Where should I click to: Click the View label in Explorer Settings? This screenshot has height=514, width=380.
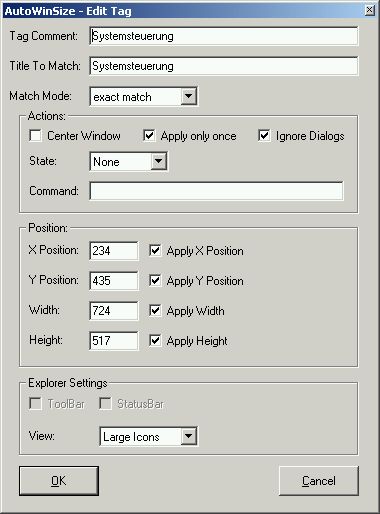[42, 435]
